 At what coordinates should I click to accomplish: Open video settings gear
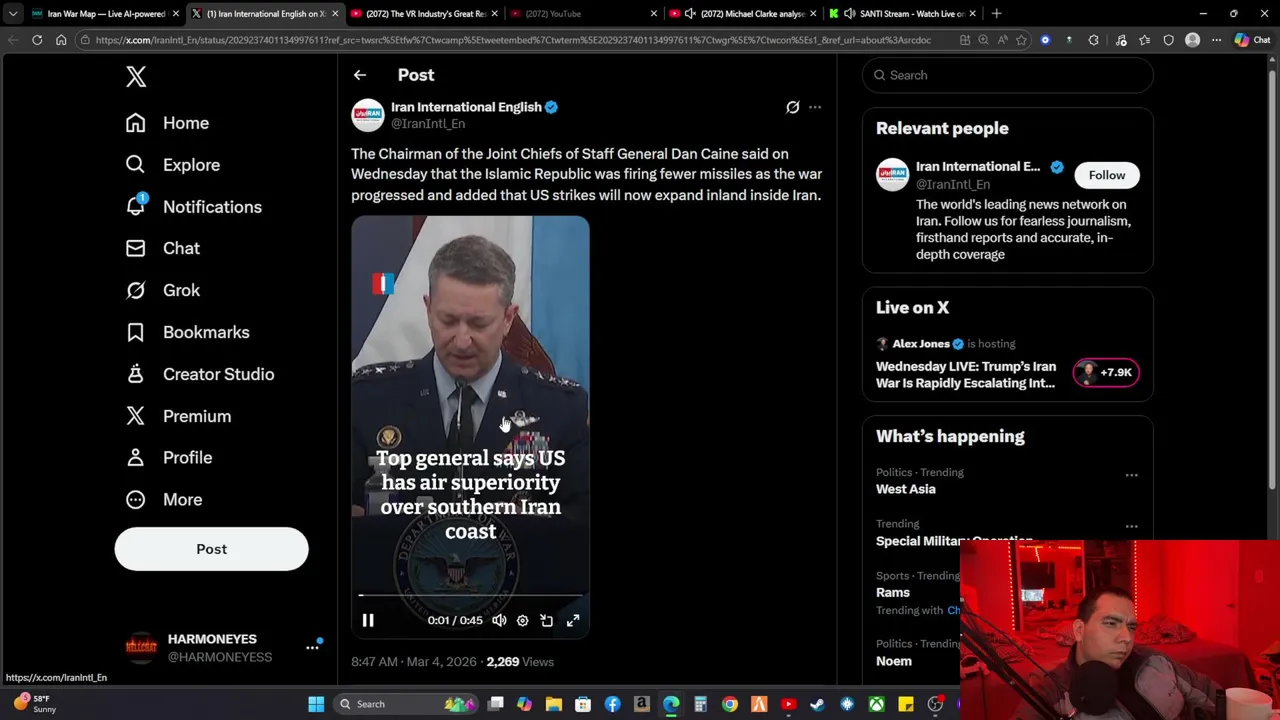(522, 620)
